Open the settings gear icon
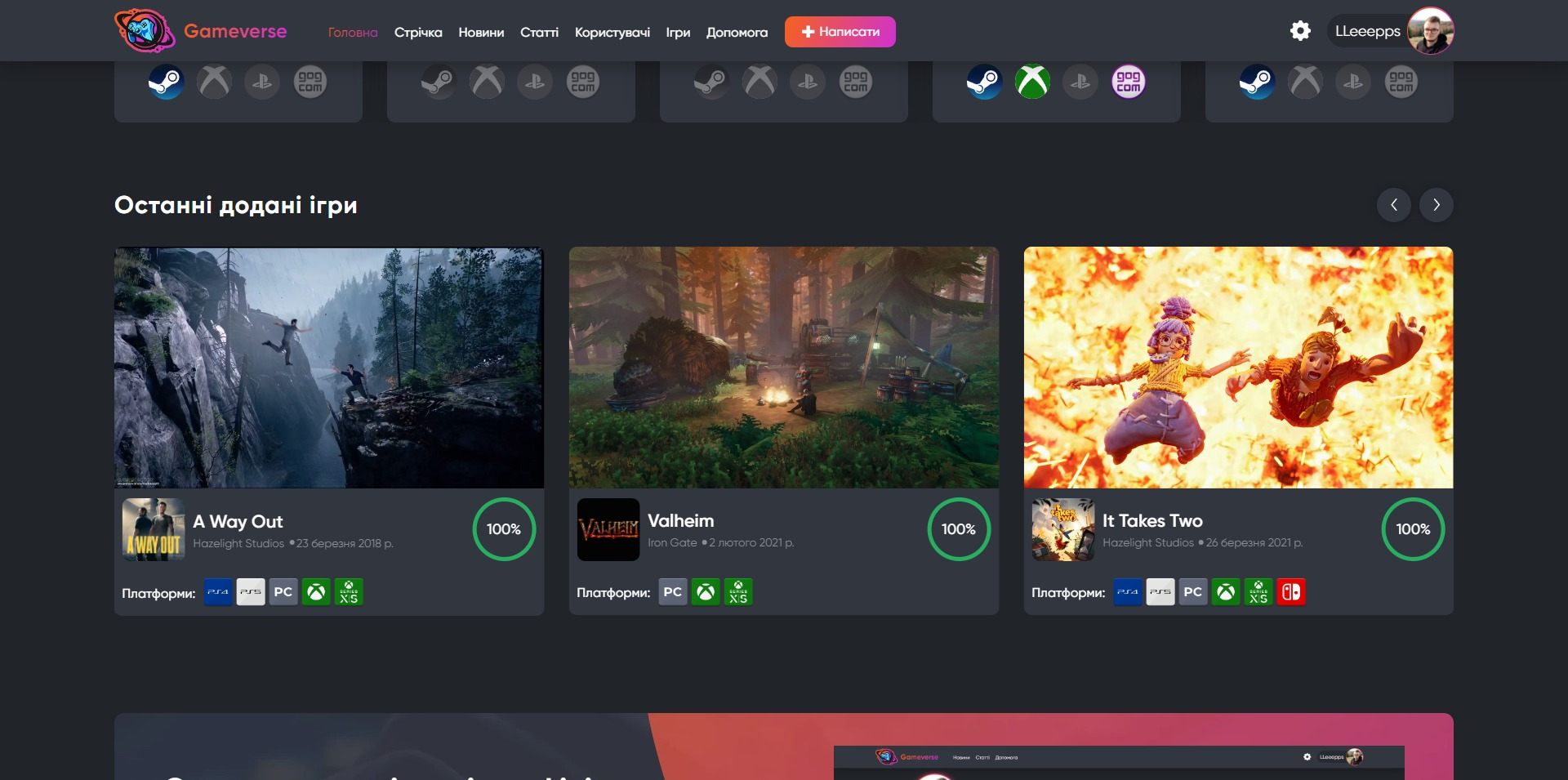 [1300, 31]
